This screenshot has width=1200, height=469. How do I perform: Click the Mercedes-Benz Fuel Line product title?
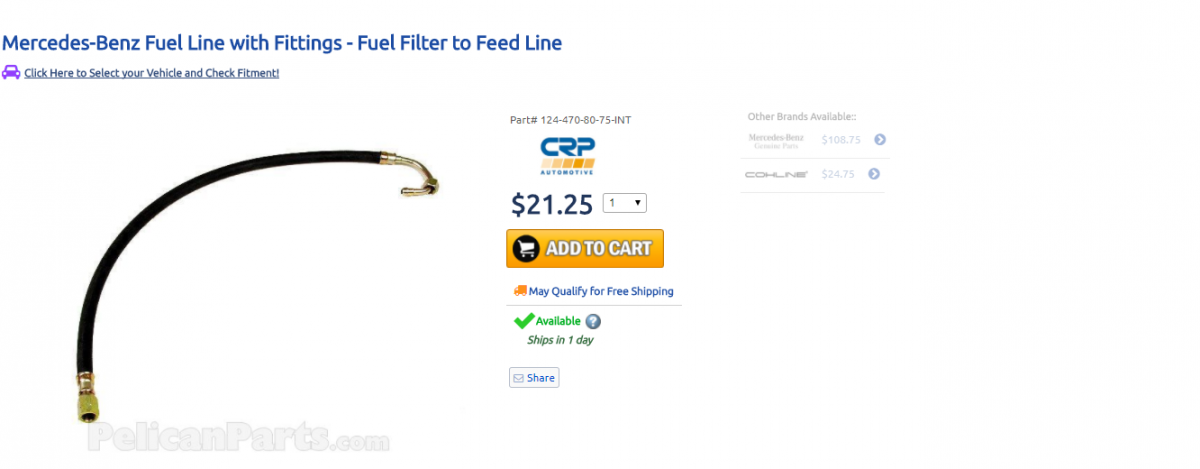[x=282, y=43]
